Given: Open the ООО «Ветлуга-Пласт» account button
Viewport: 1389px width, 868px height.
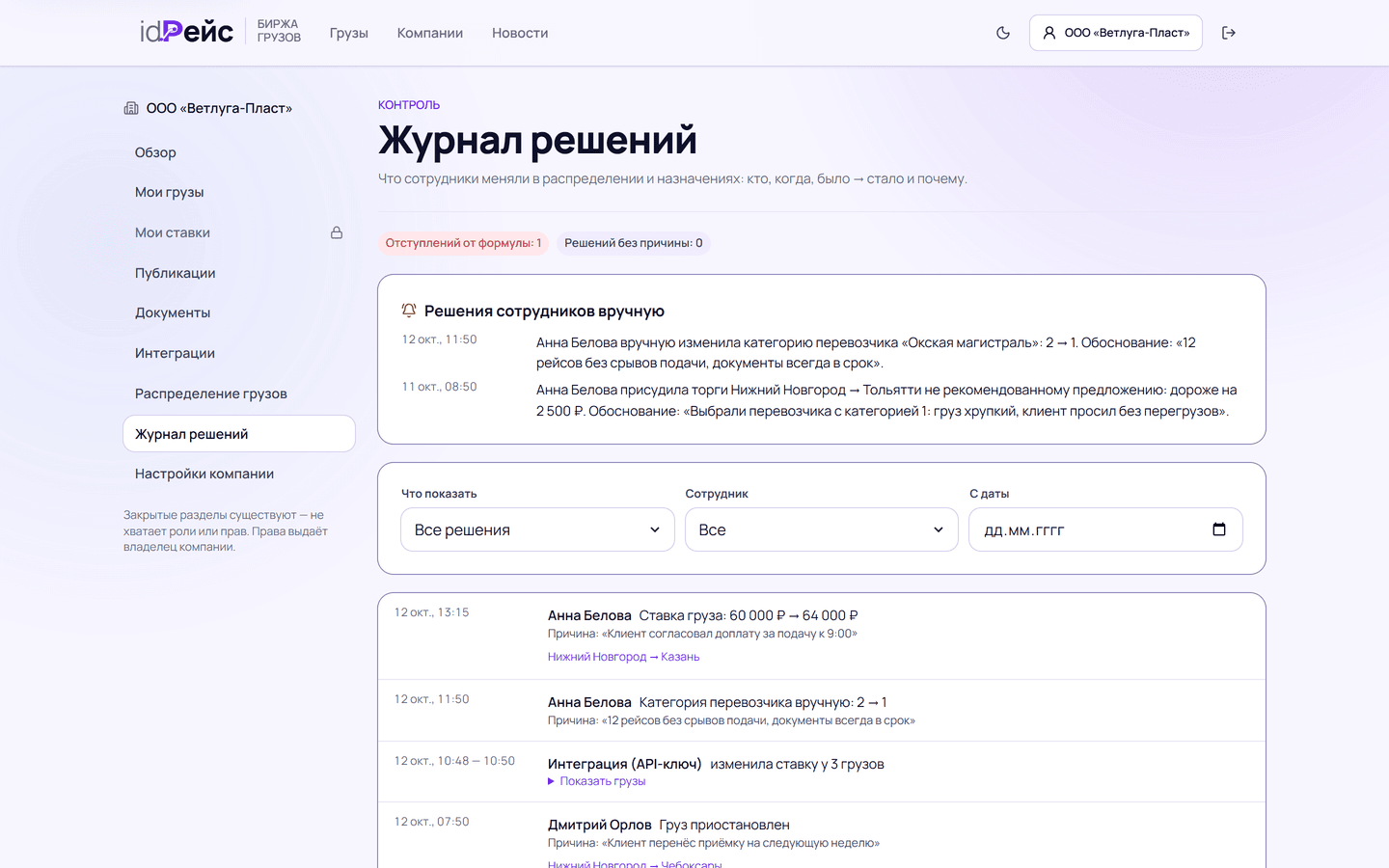Looking at the screenshot, I should (1116, 33).
